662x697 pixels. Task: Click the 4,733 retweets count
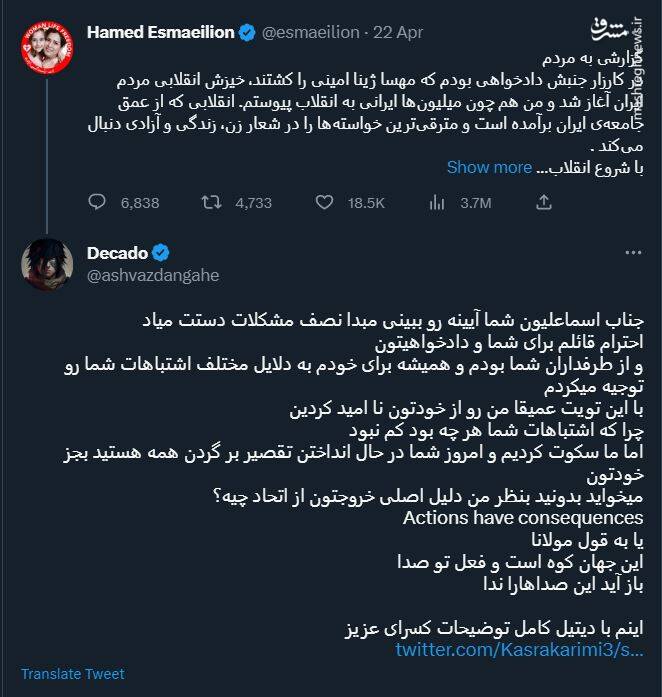[x=253, y=203]
